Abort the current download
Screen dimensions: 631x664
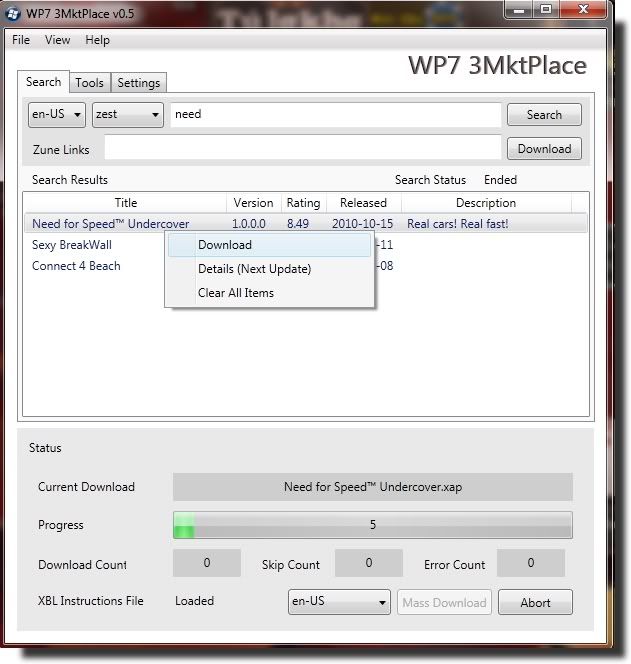tap(535, 602)
